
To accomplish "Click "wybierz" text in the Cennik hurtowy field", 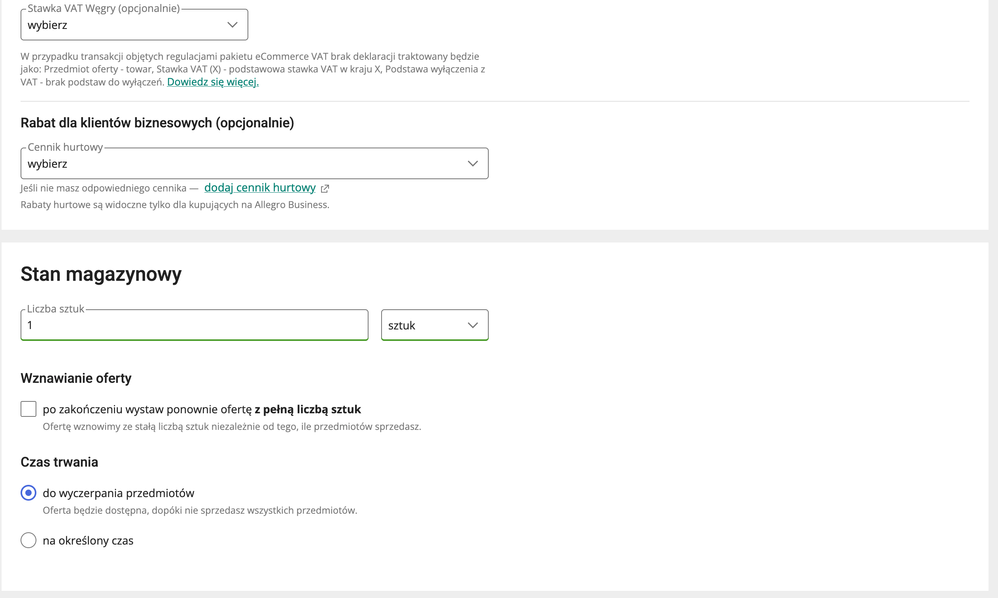I will (x=48, y=164).
